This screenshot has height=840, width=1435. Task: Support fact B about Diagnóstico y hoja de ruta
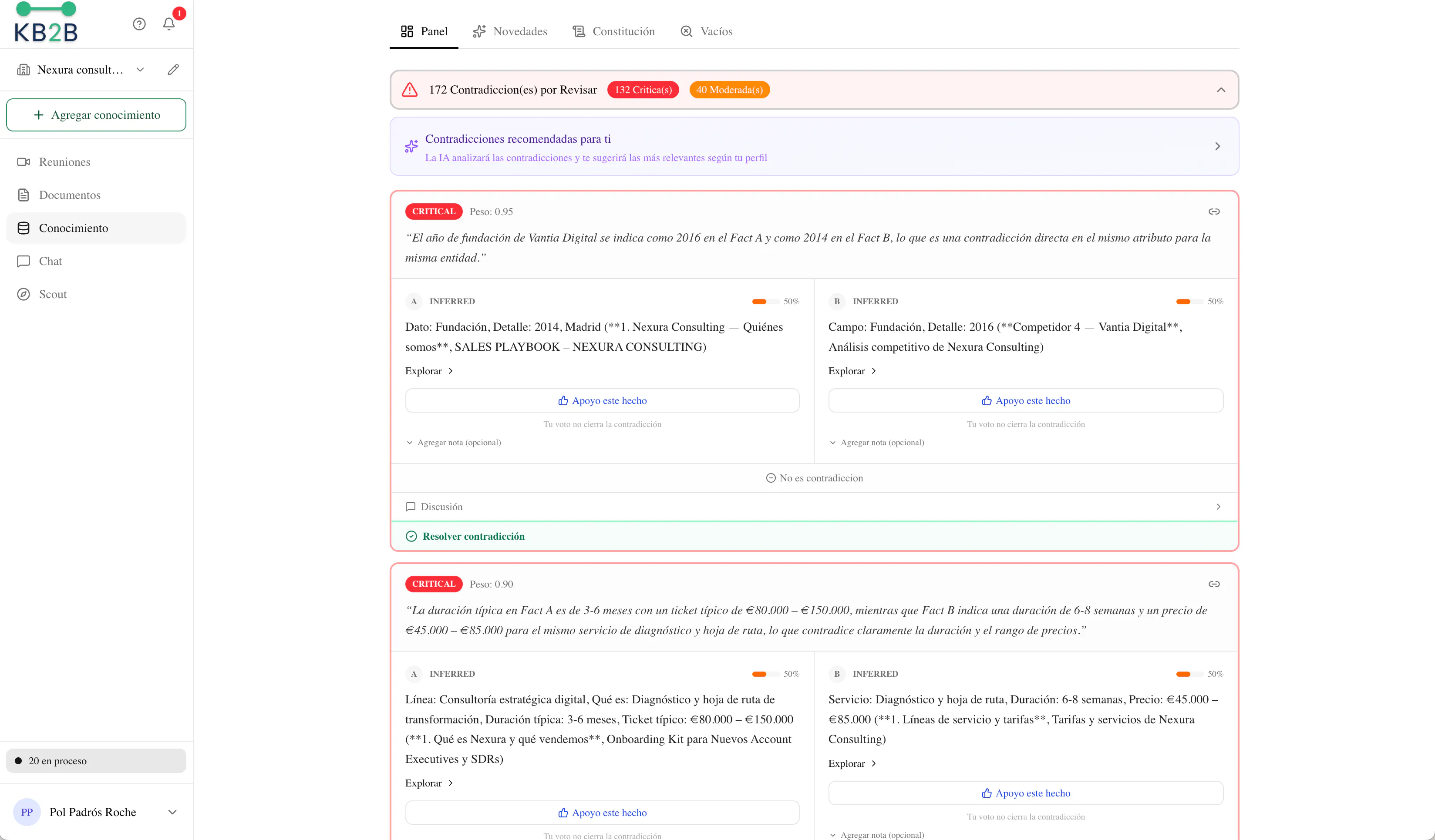[1026, 793]
